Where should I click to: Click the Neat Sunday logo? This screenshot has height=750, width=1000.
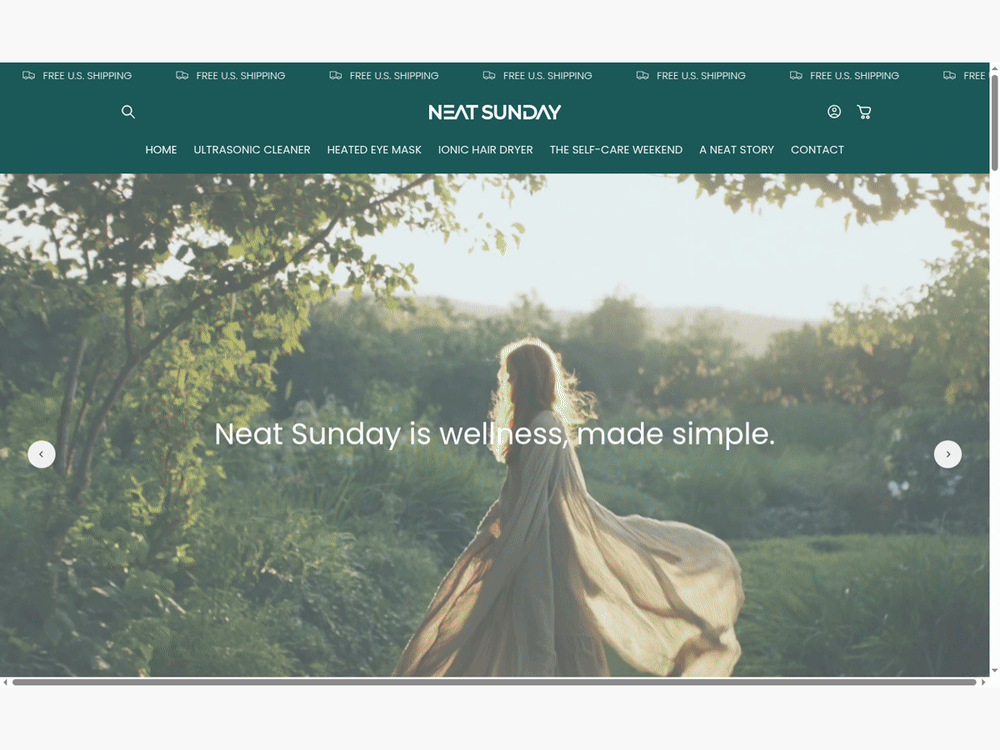tap(495, 113)
